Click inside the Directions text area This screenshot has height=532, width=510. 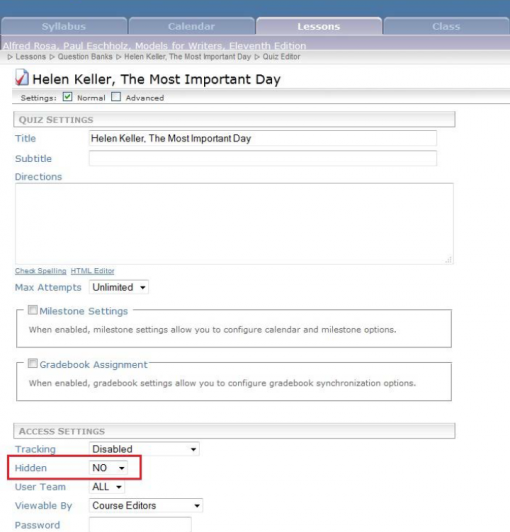tap(234, 224)
